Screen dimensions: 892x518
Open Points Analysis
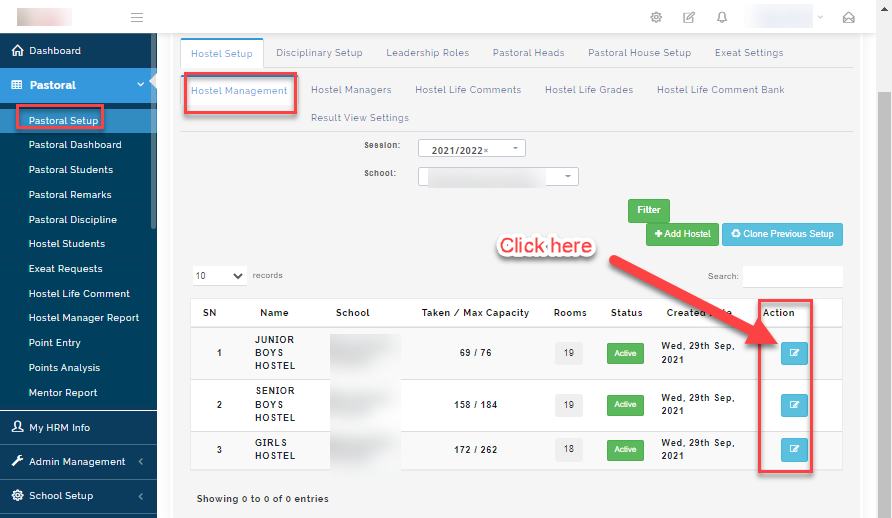(x=64, y=367)
